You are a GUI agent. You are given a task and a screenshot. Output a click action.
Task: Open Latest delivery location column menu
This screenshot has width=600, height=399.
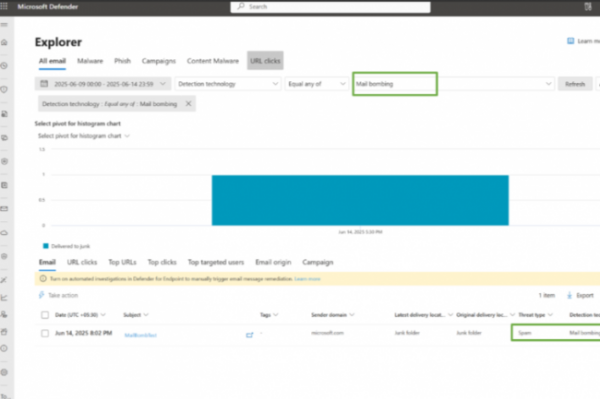point(424,315)
